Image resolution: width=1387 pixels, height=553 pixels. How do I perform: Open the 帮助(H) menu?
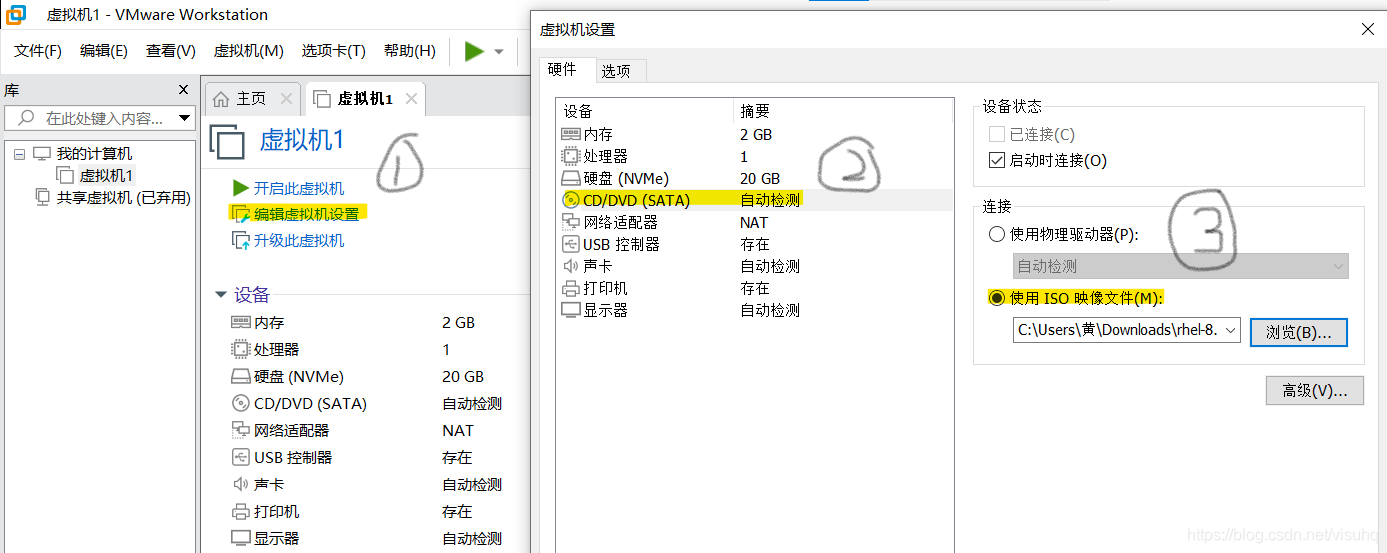(410, 51)
